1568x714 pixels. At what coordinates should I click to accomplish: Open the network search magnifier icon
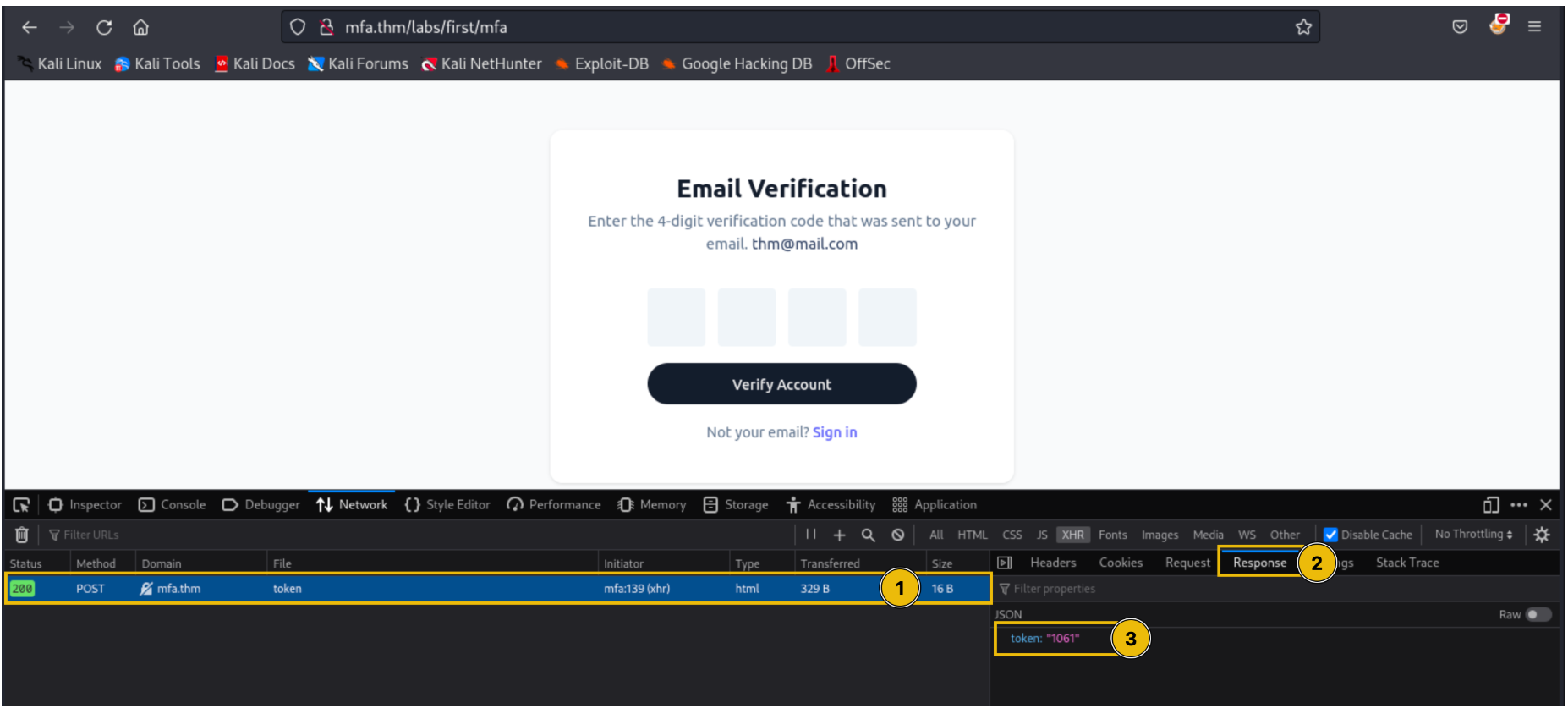(x=868, y=535)
